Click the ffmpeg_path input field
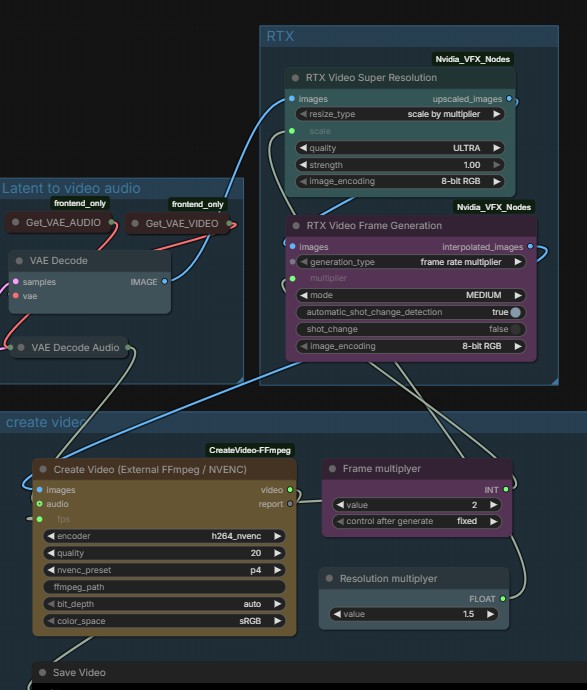 (164, 587)
